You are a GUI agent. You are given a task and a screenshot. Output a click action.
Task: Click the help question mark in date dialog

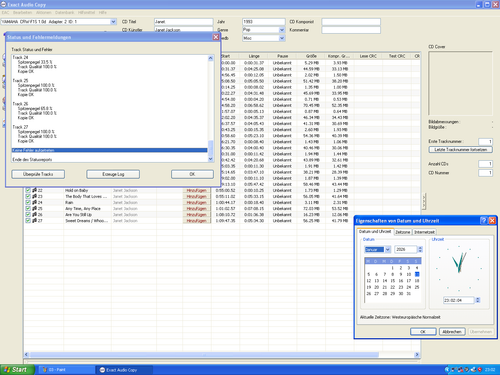pos(484,221)
